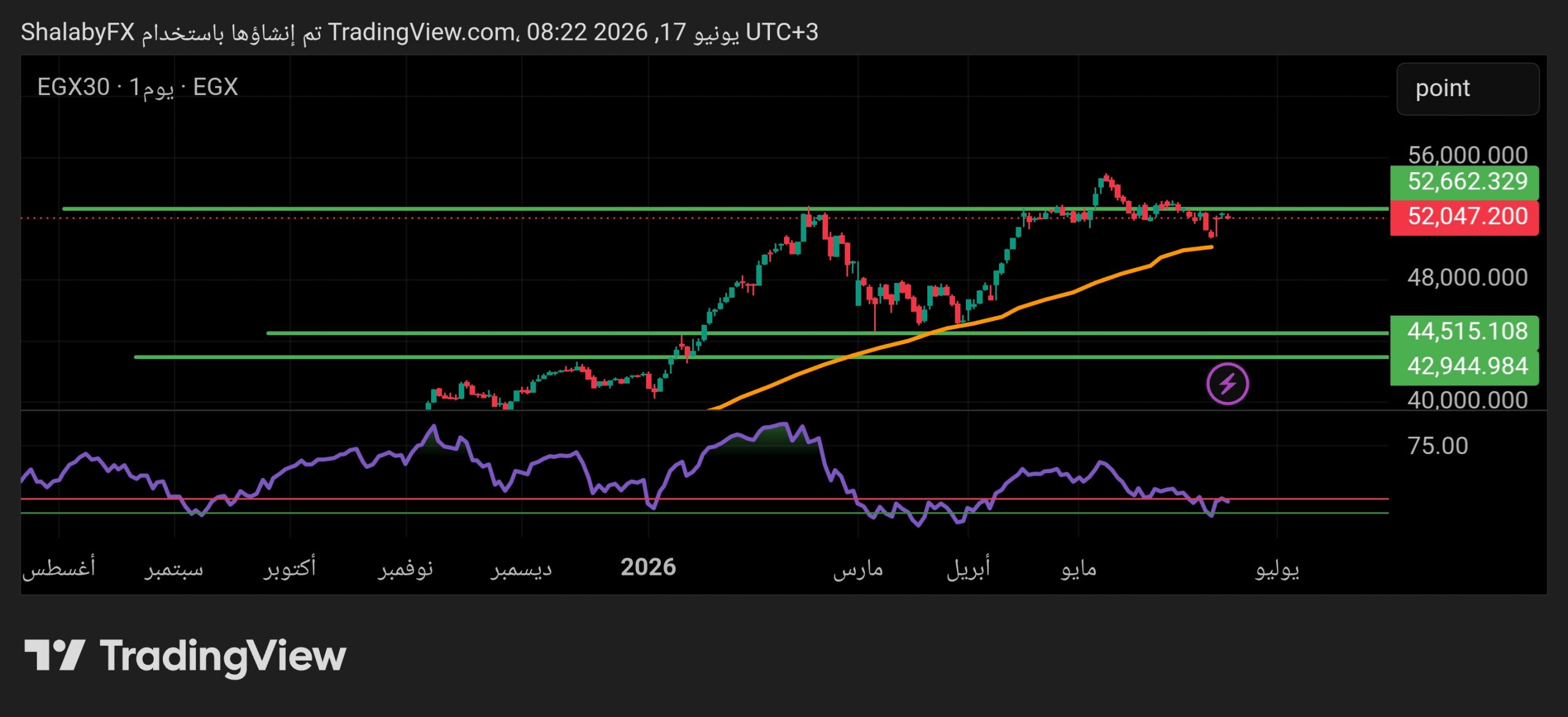Click the 42,944.984 support level label
Screen dimensions: 1568x717
pyautogui.click(x=1464, y=367)
